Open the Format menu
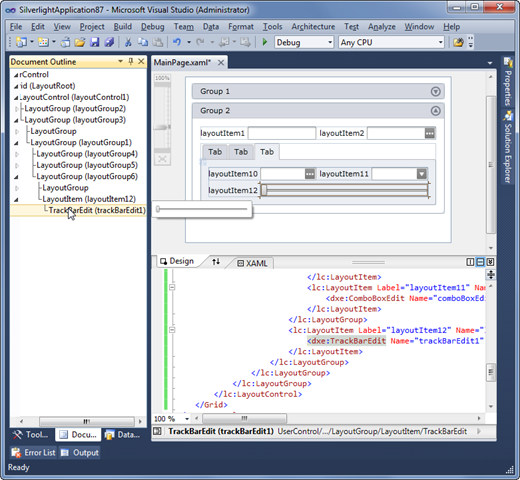The width and height of the screenshot is (520, 480). (241, 27)
